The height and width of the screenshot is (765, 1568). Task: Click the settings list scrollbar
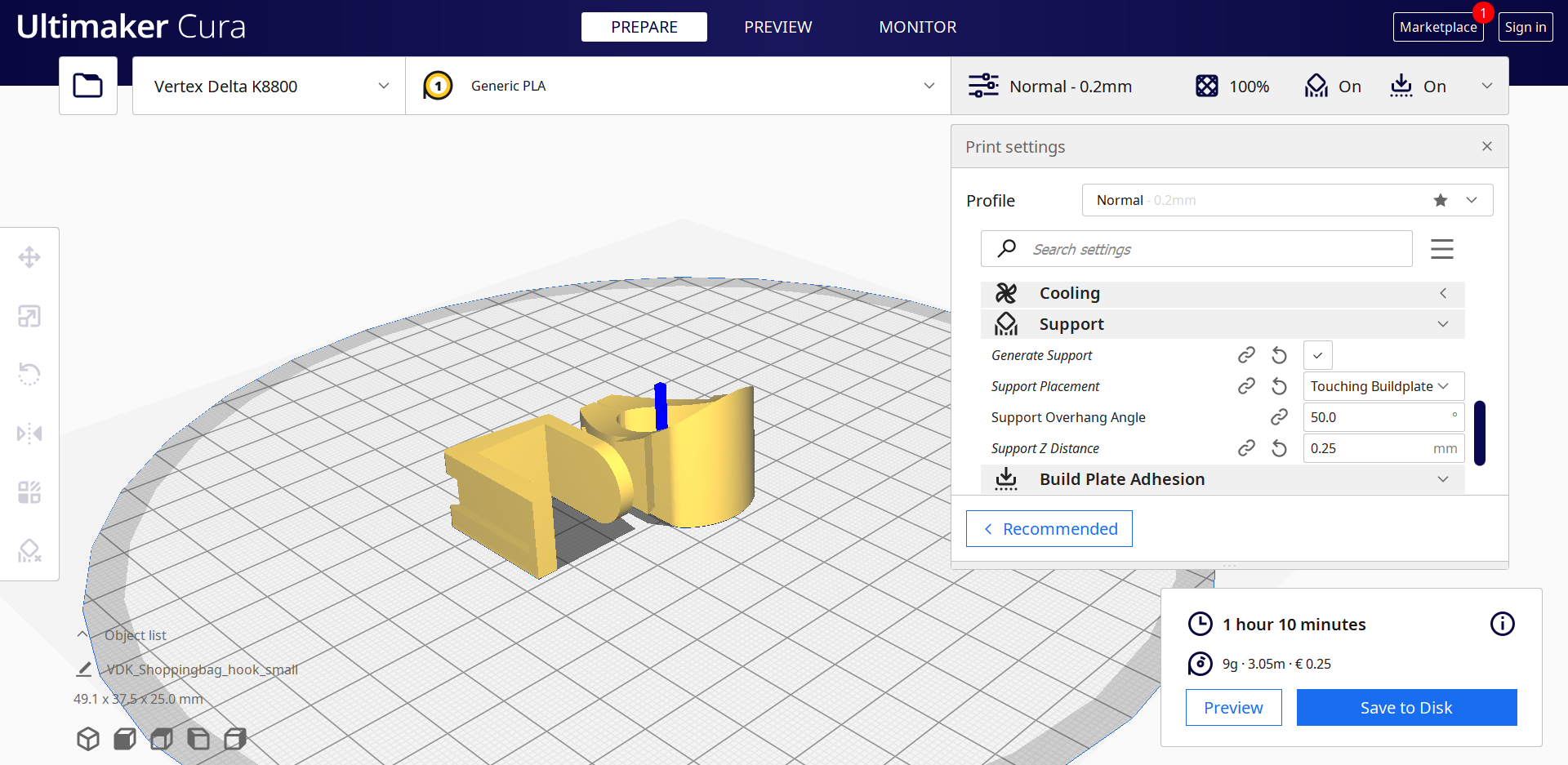[x=1480, y=433]
